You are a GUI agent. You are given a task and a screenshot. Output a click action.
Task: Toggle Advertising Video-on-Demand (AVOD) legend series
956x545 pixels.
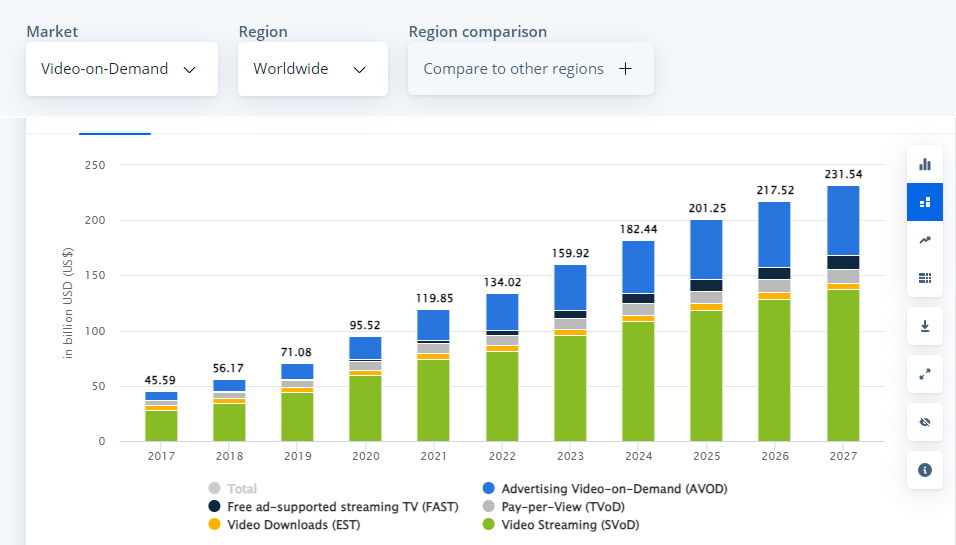[x=605, y=488]
